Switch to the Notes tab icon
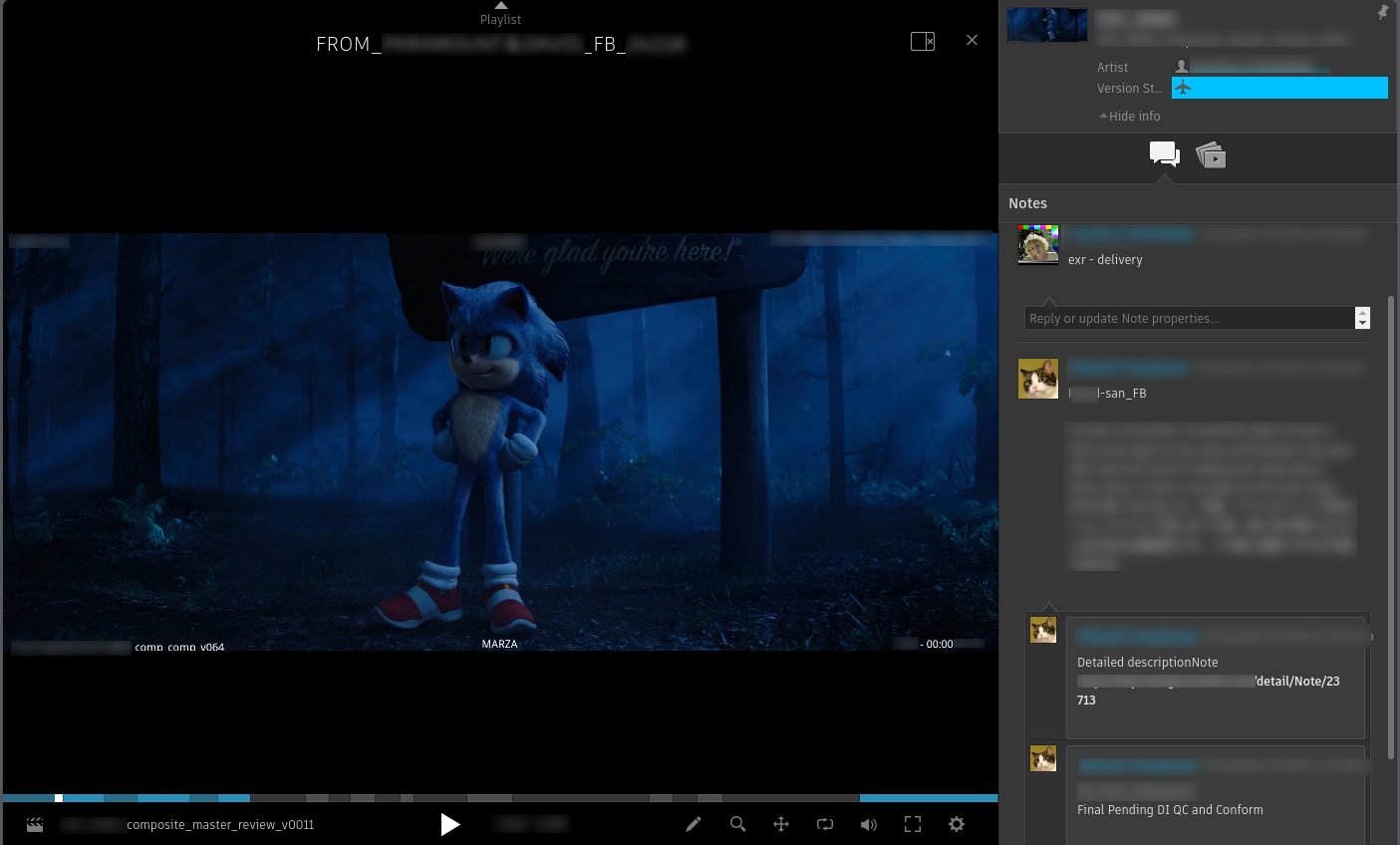 tap(1164, 154)
